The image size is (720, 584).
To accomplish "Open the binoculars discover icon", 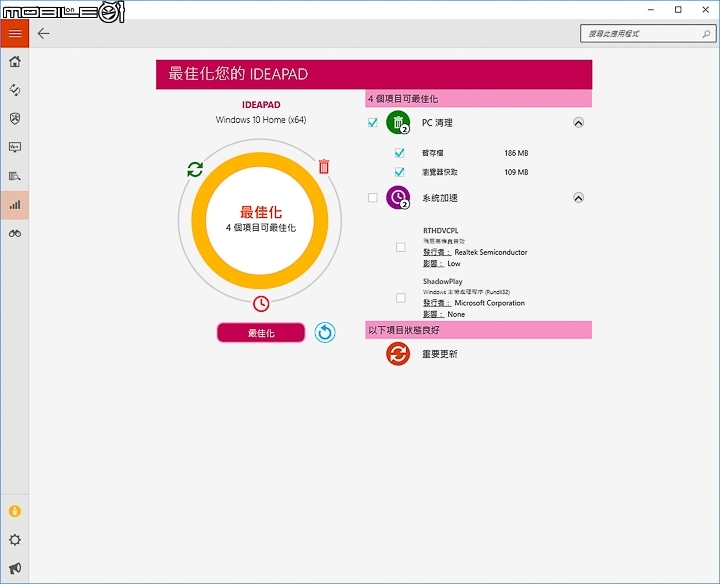I will coord(15,234).
